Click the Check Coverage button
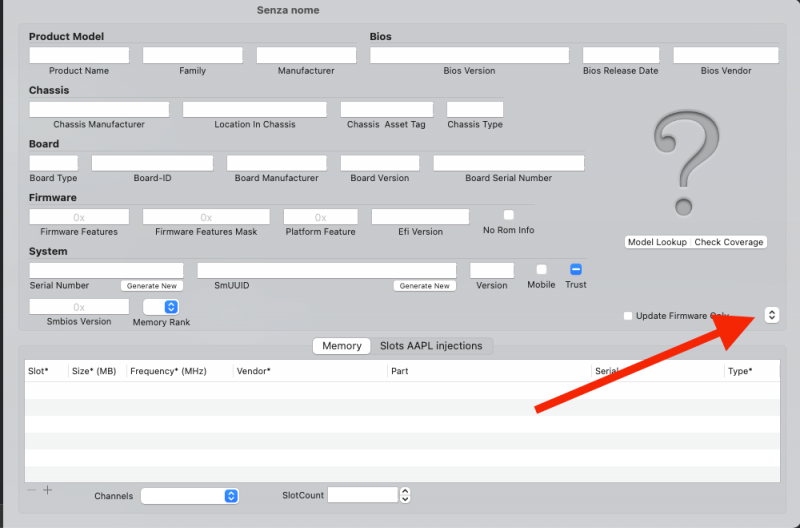 pyautogui.click(x=729, y=242)
